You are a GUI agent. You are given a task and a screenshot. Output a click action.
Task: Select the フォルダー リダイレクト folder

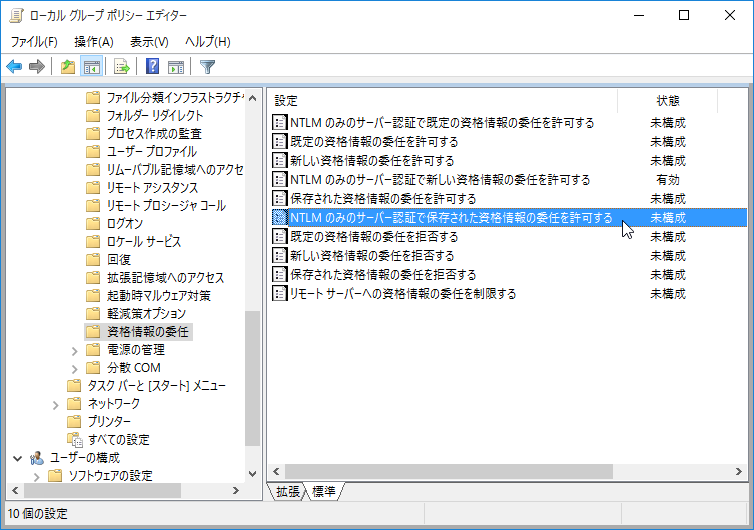pyautogui.click(x=145, y=115)
